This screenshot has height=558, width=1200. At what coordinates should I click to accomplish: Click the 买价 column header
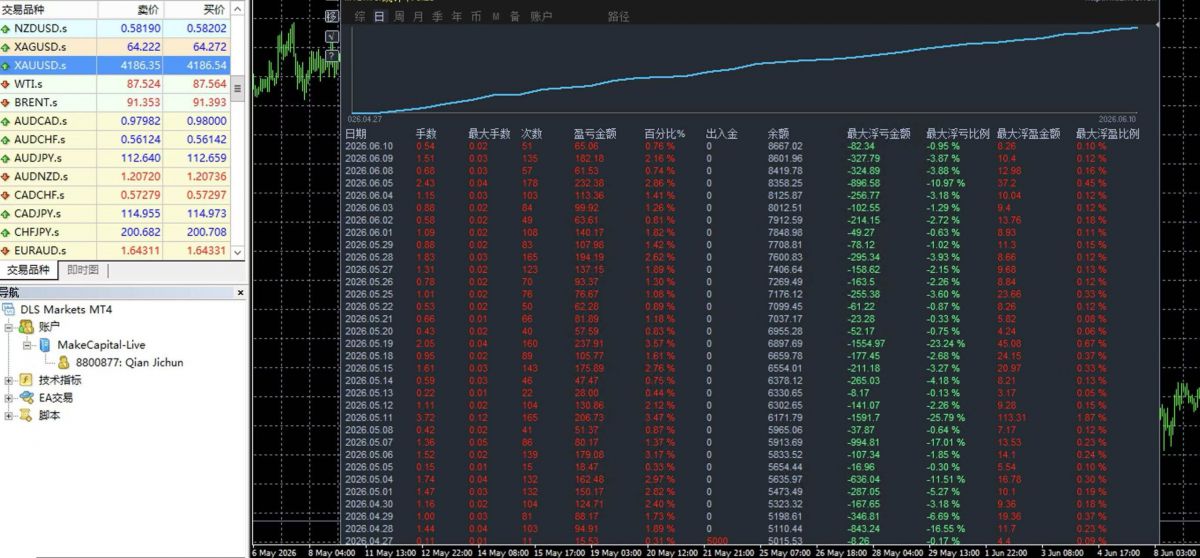tap(197, 9)
